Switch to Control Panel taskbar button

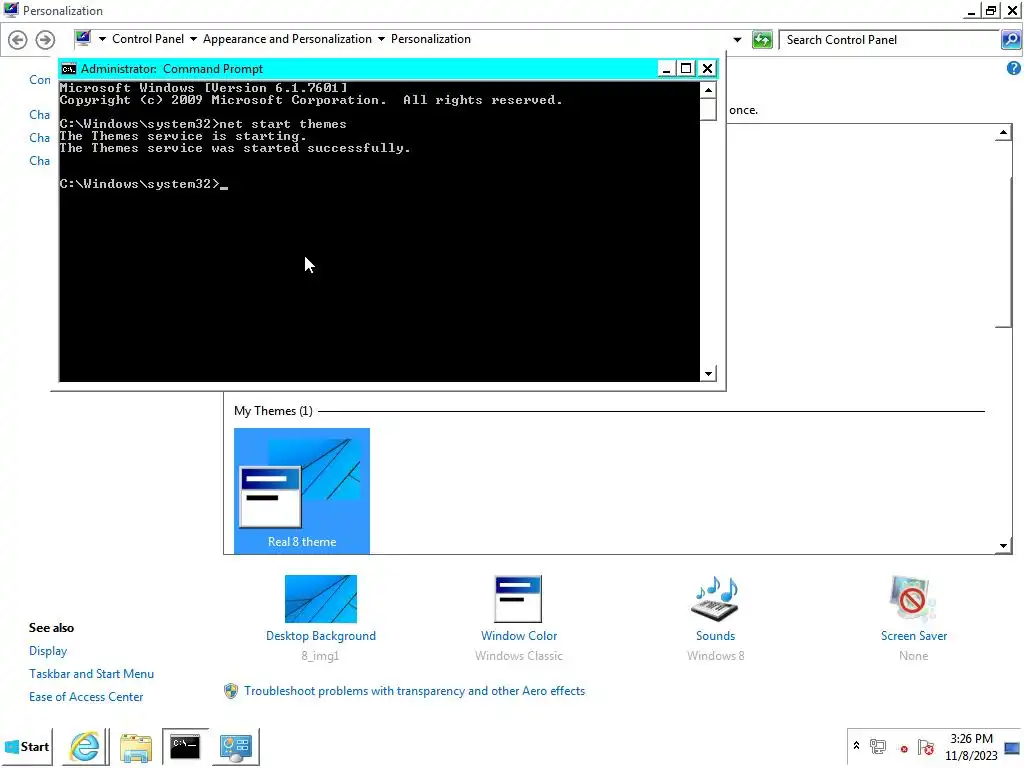(x=236, y=746)
